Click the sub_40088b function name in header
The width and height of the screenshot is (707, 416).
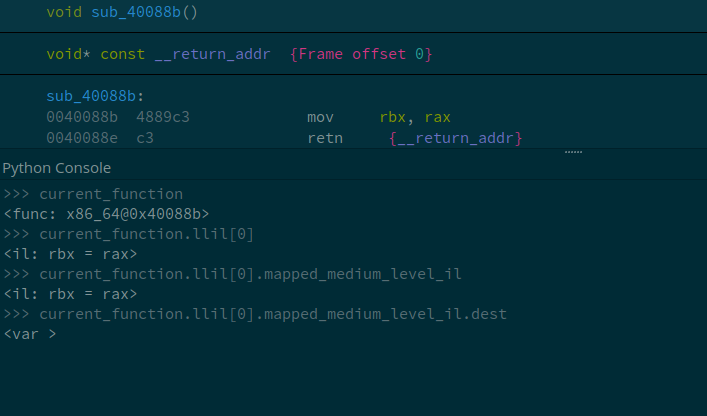136,12
